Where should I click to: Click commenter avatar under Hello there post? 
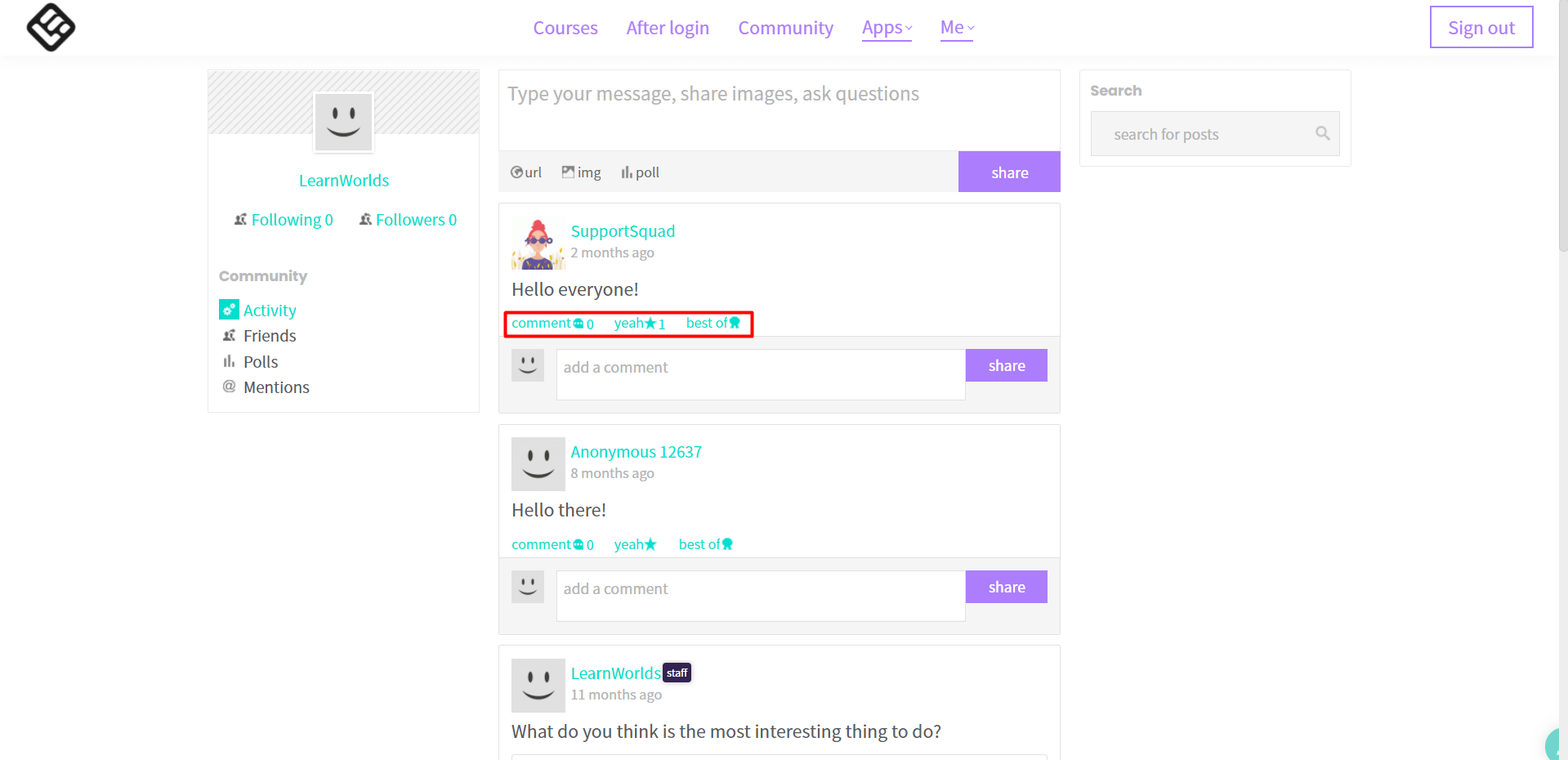pos(528,587)
